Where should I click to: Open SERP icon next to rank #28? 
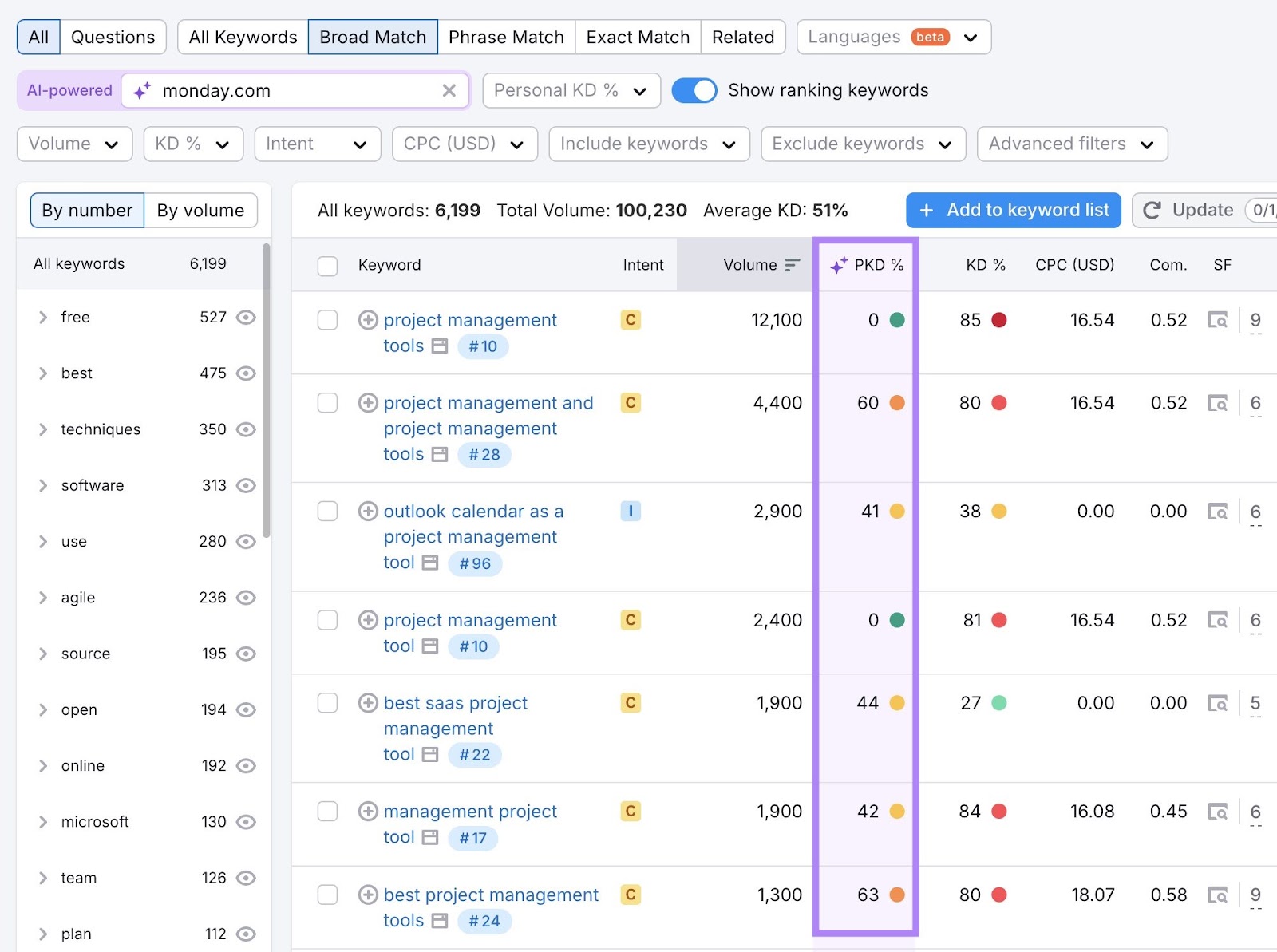click(x=439, y=455)
